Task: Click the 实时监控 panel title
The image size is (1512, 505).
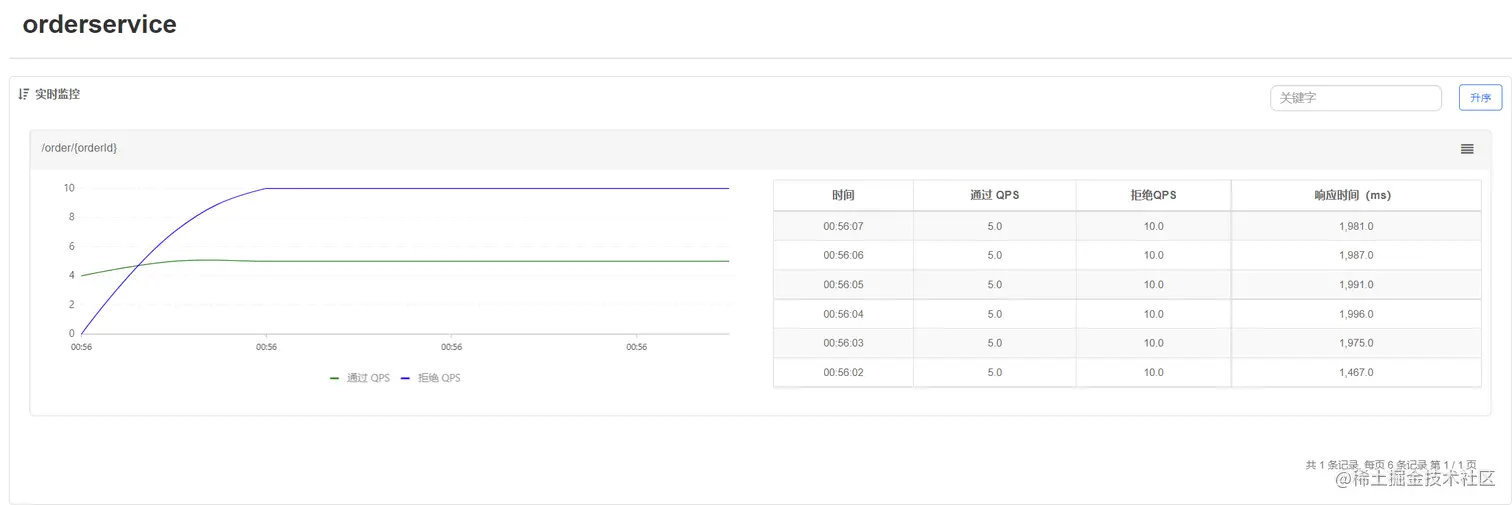Action: (x=57, y=94)
